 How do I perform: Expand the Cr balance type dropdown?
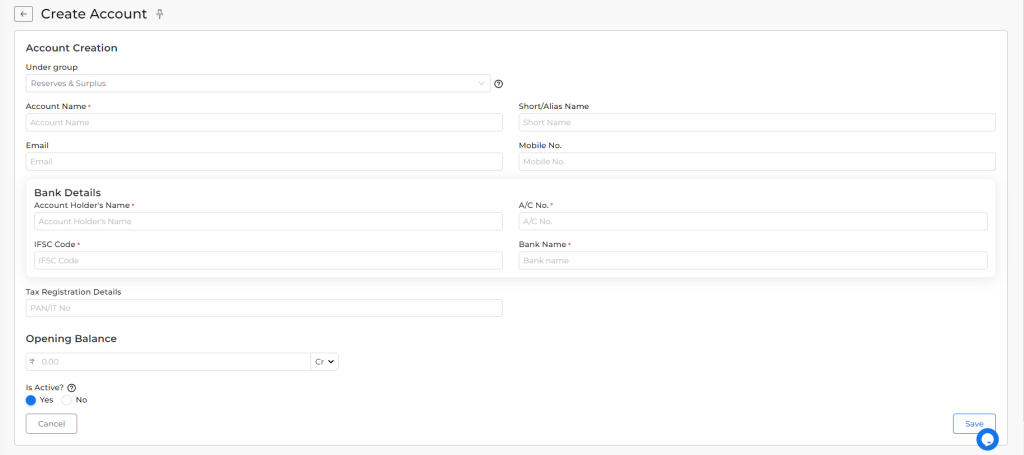point(325,362)
